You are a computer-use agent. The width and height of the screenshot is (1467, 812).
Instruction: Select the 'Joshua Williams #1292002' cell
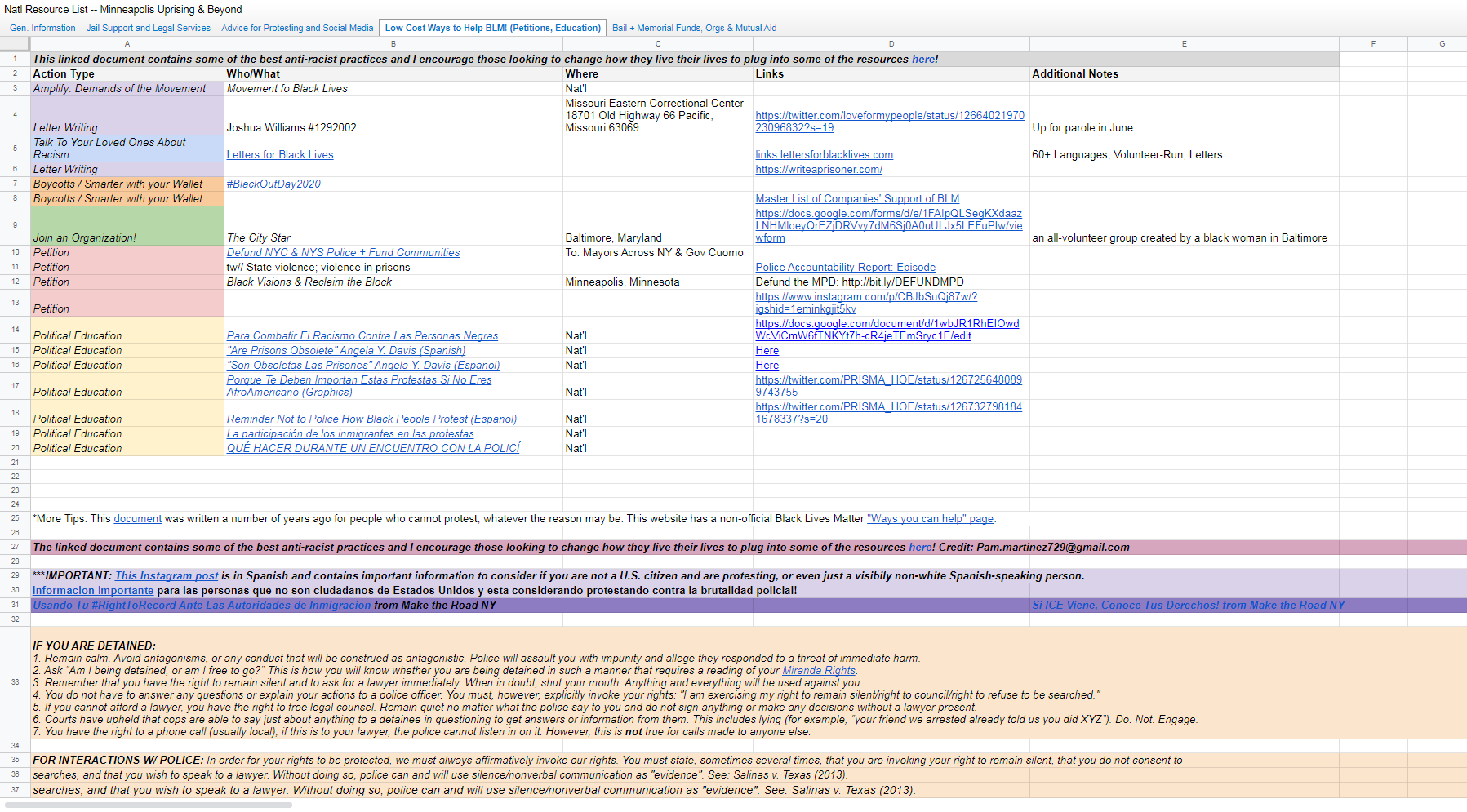[x=393, y=116]
